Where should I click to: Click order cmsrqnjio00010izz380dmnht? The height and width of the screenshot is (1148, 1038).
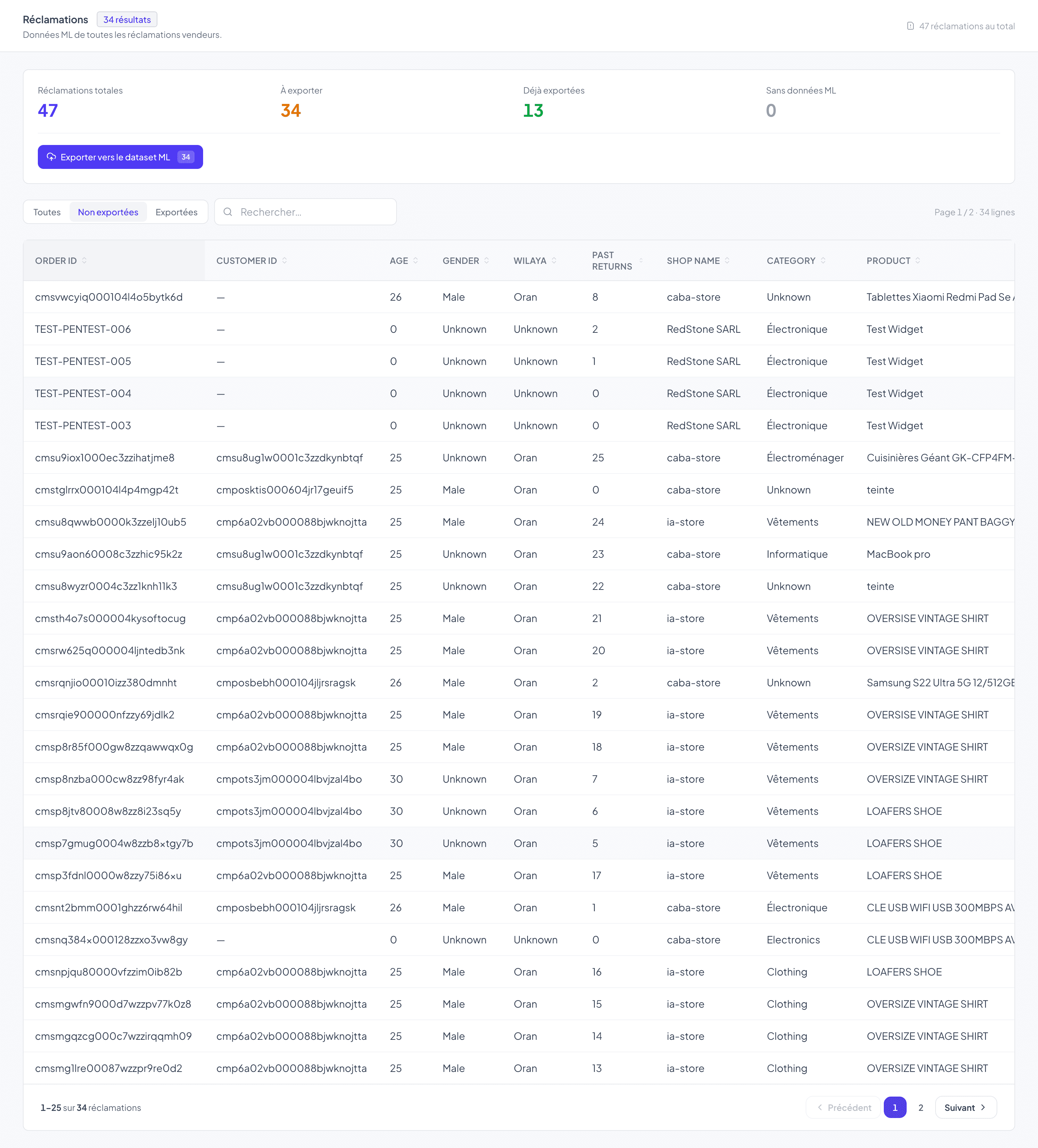(x=106, y=682)
